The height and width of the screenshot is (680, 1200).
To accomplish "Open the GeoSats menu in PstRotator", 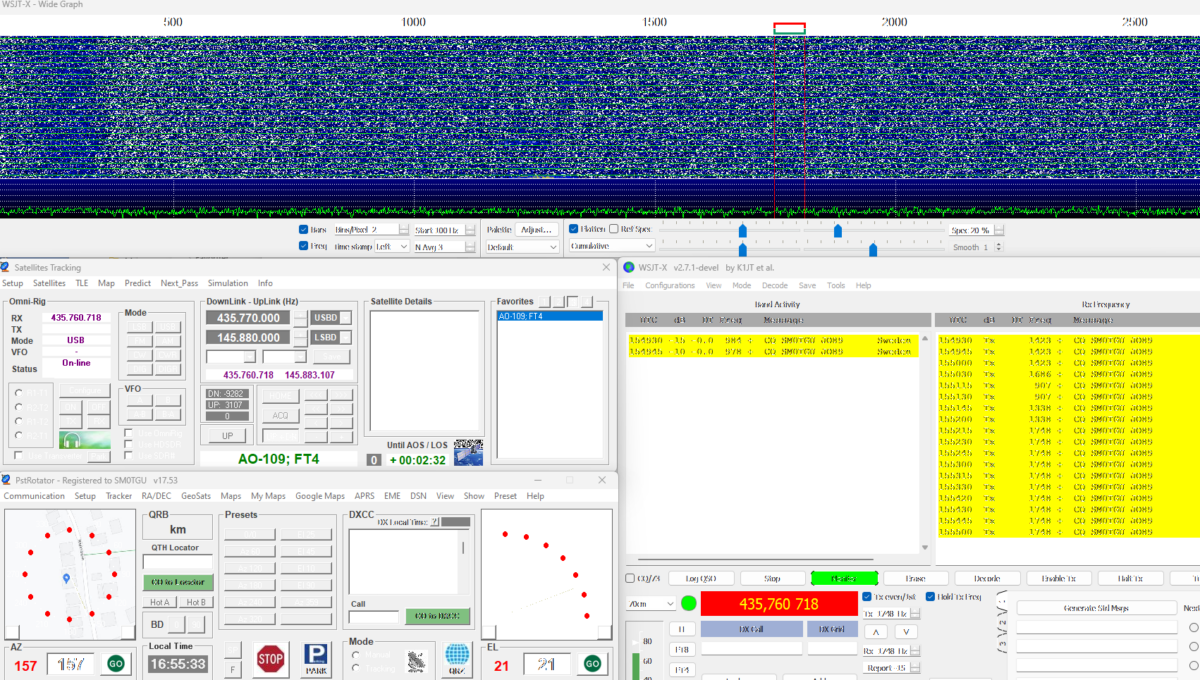I will pos(196,496).
